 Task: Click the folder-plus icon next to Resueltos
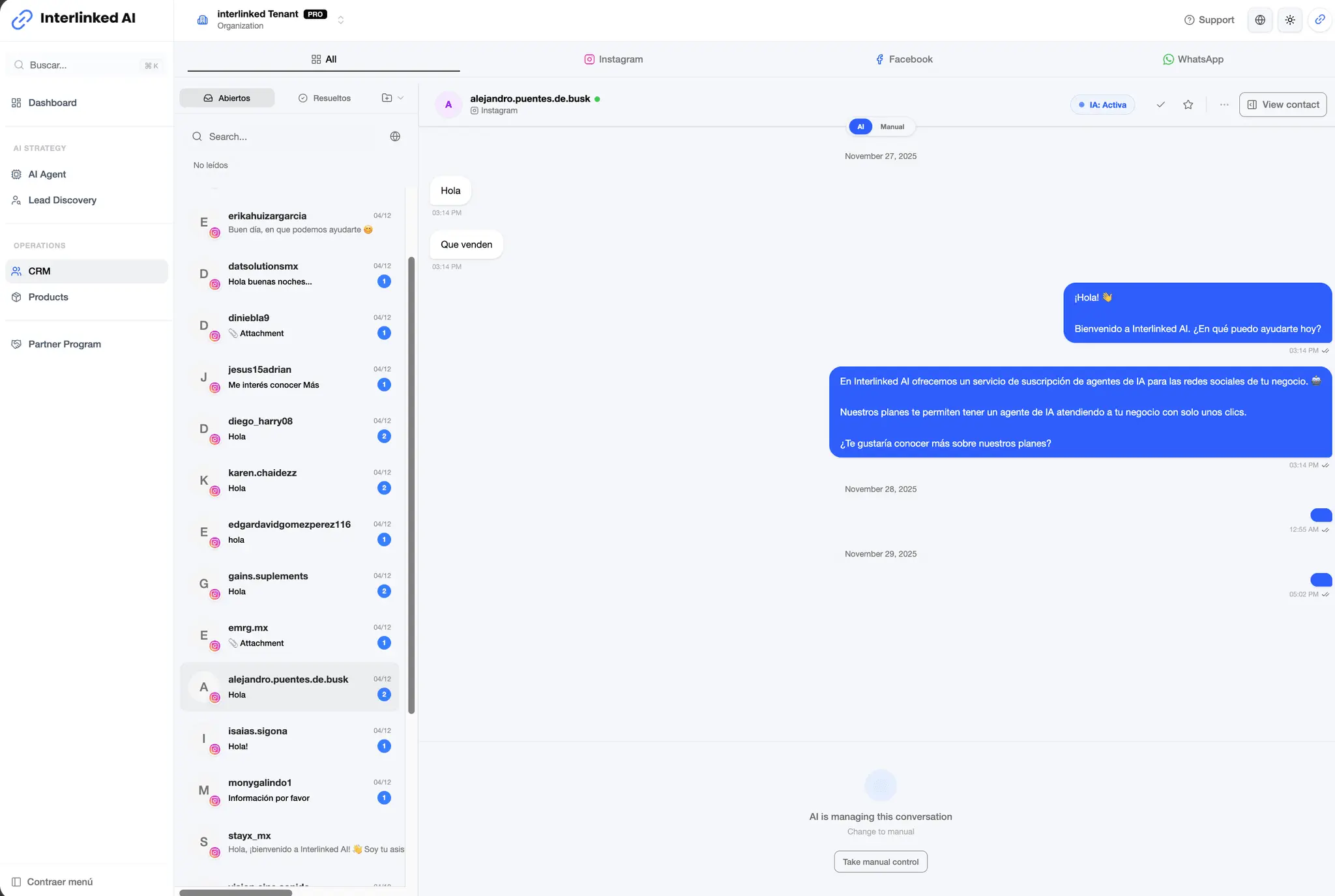387,98
